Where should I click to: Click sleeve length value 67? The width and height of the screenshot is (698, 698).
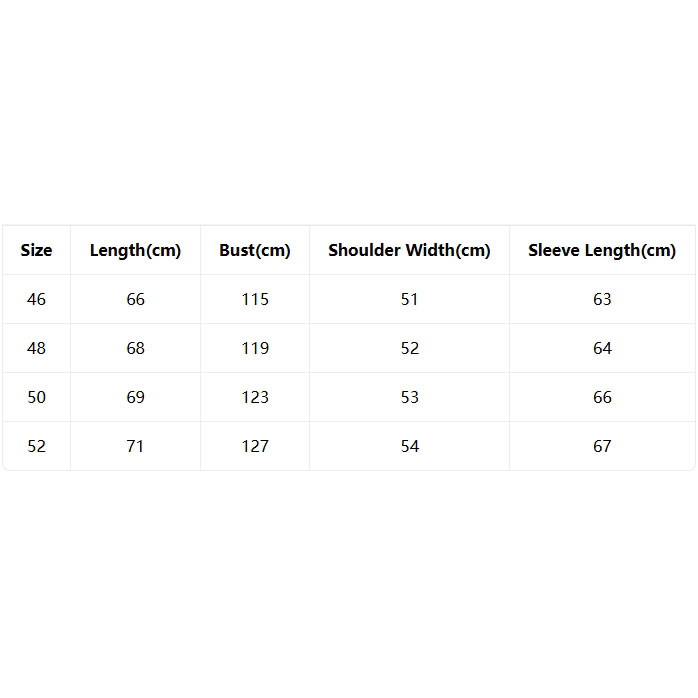[602, 446]
